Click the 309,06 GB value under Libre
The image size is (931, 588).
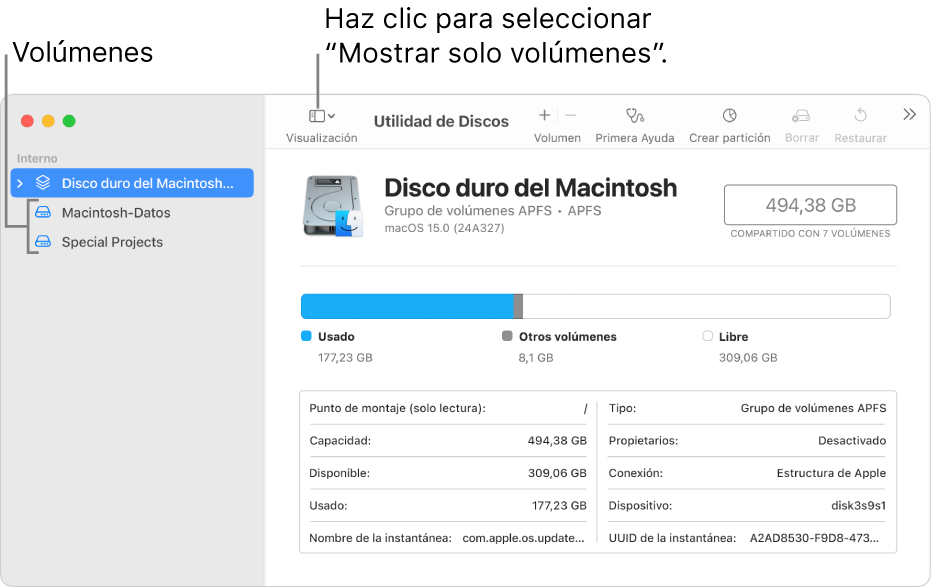coord(748,358)
